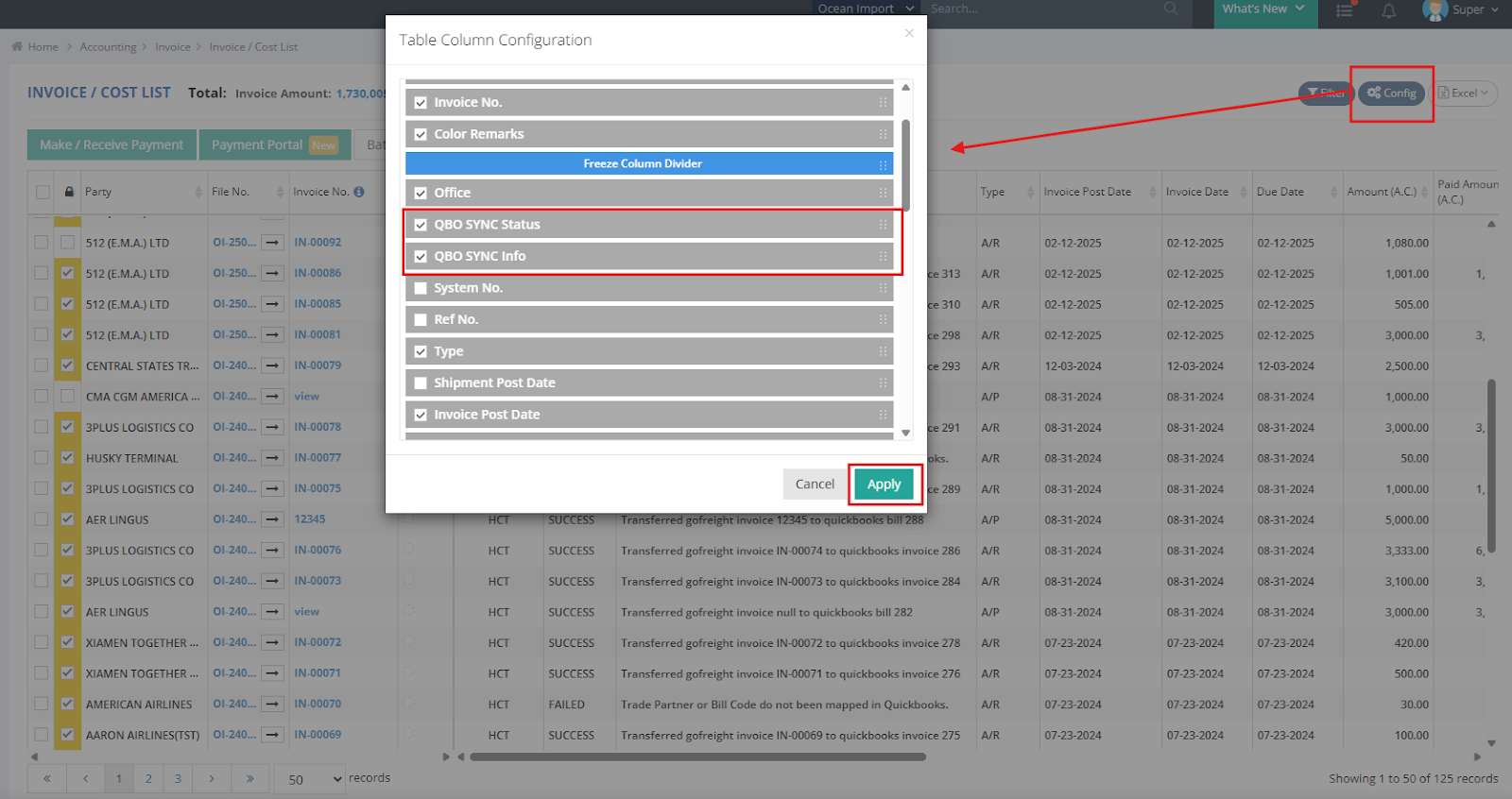Viewport: 1512px width, 799px height.
Task: Click the notification bell icon
Action: [1388, 10]
